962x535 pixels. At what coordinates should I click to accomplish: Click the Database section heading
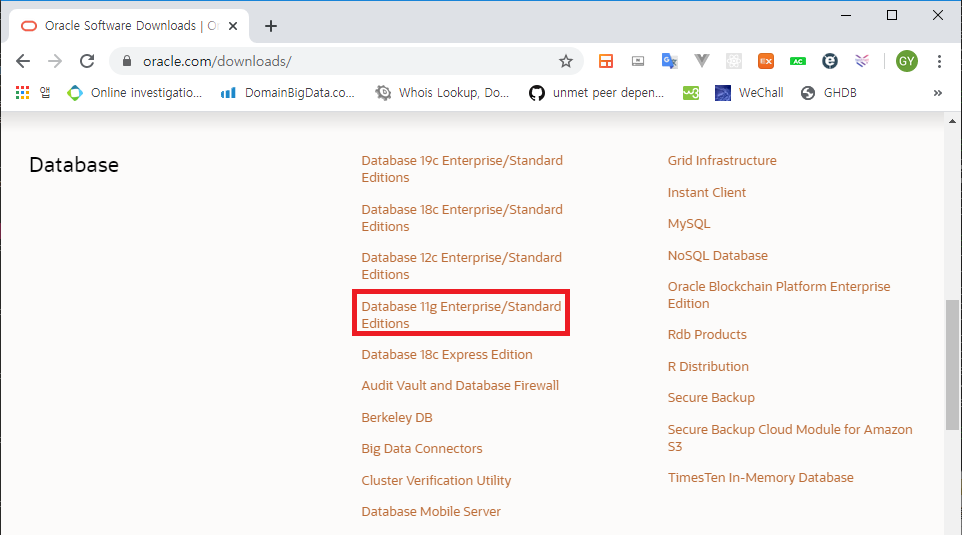coord(74,164)
